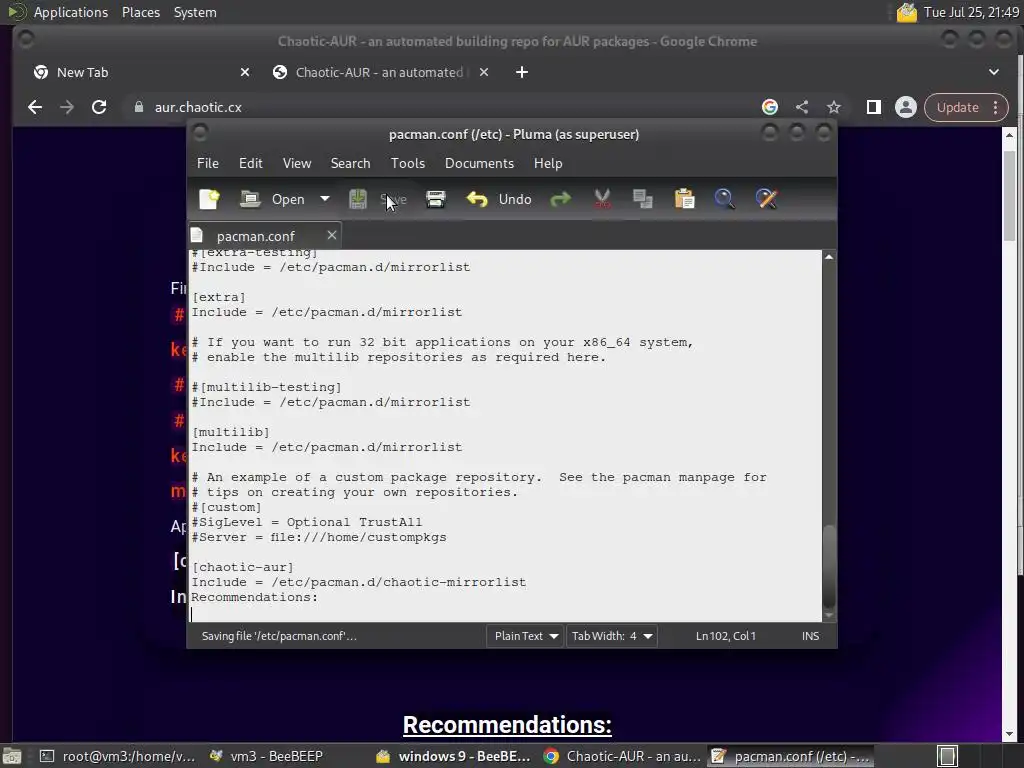Screen dimensions: 1024x768
Task: Click the Google icon in address bar
Action: [770, 107]
